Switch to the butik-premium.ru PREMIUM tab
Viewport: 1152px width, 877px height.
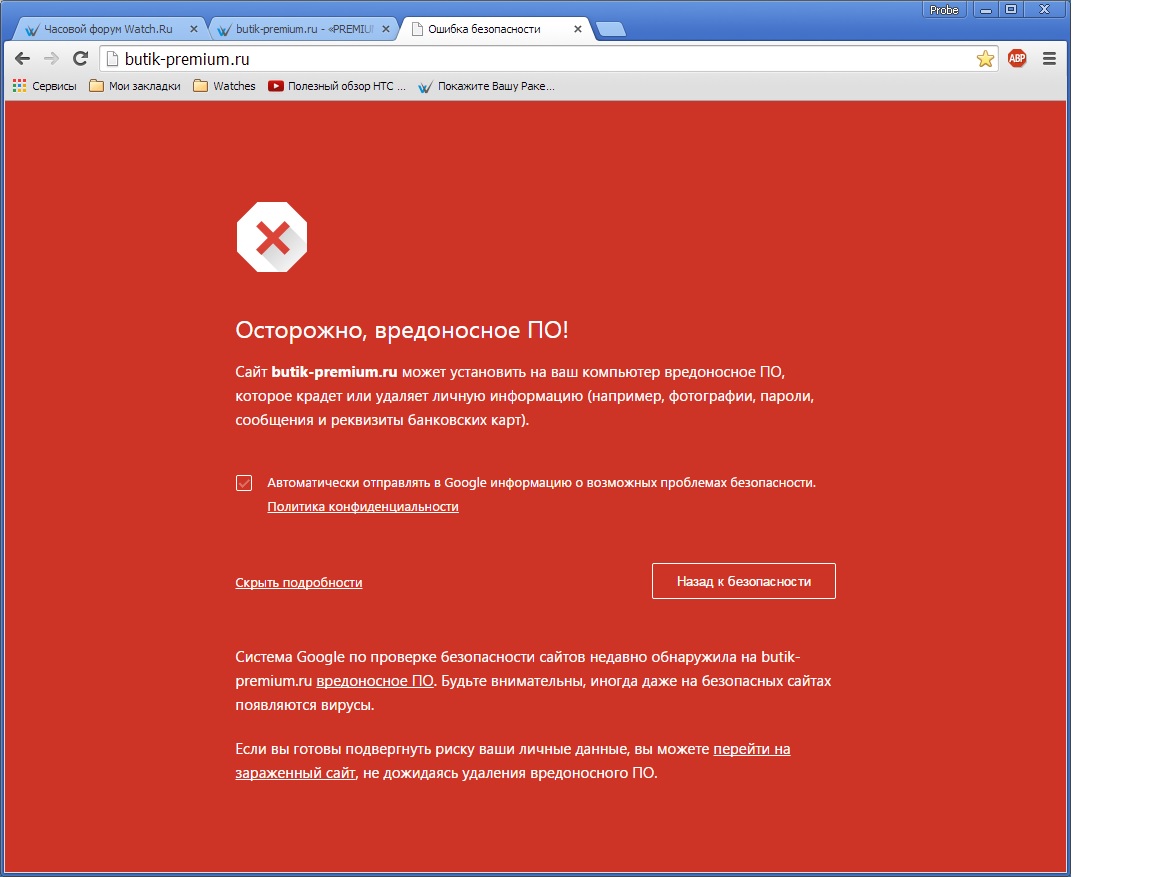300,29
